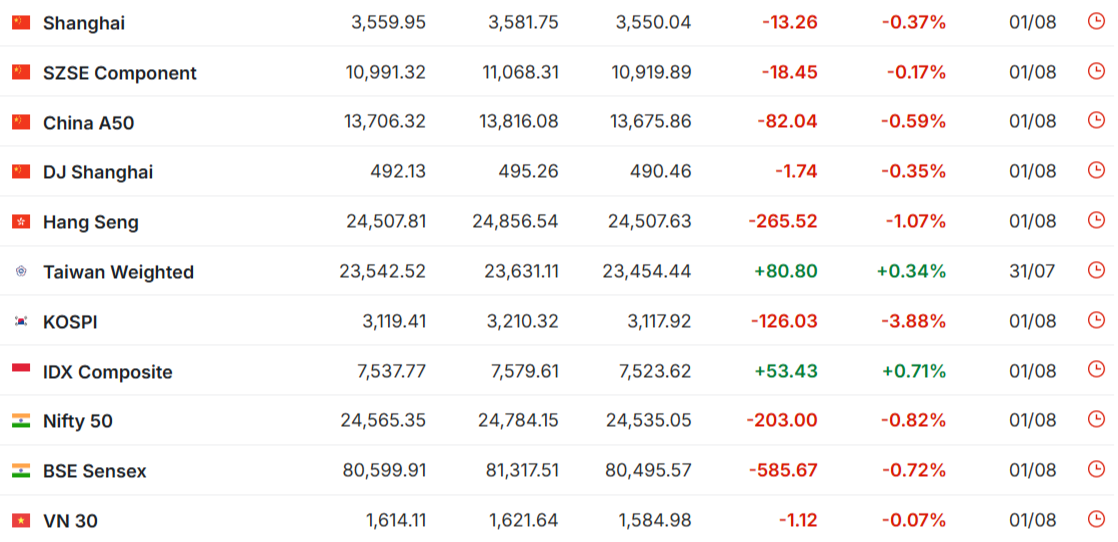1118x542 pixels.
Task: Open the Hang Seng index link
Action: (x=91, y=223)
